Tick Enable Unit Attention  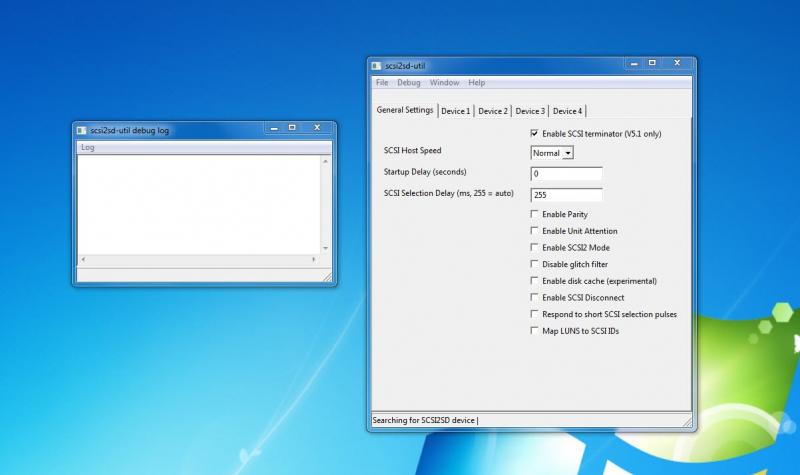pos(534,231)
